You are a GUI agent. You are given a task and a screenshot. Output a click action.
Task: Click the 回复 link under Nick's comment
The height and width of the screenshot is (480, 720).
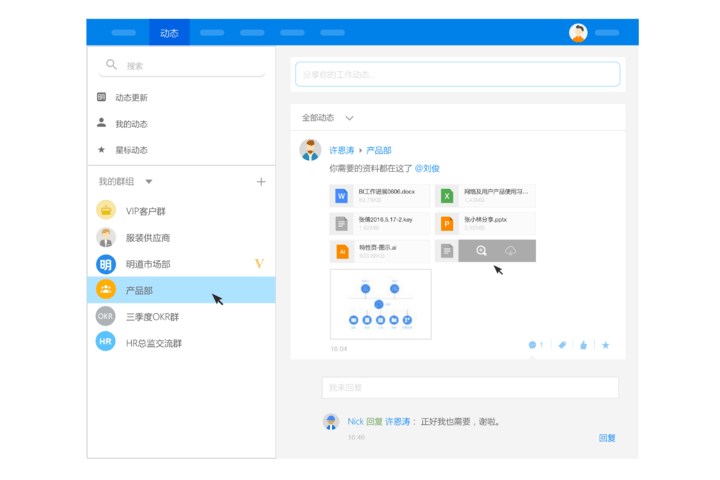[607, 438]
